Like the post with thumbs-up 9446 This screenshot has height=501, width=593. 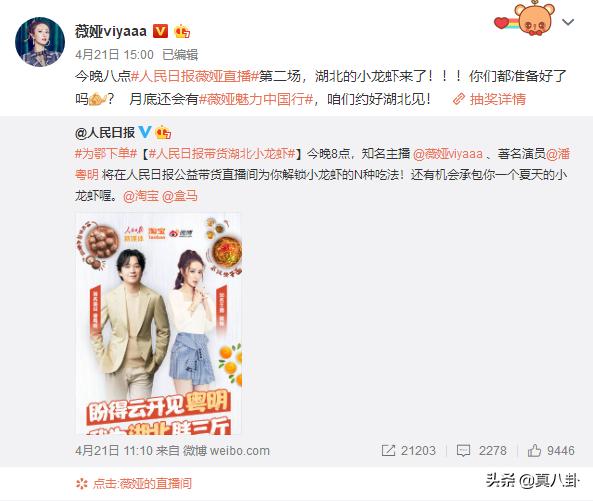pos(534,450)
